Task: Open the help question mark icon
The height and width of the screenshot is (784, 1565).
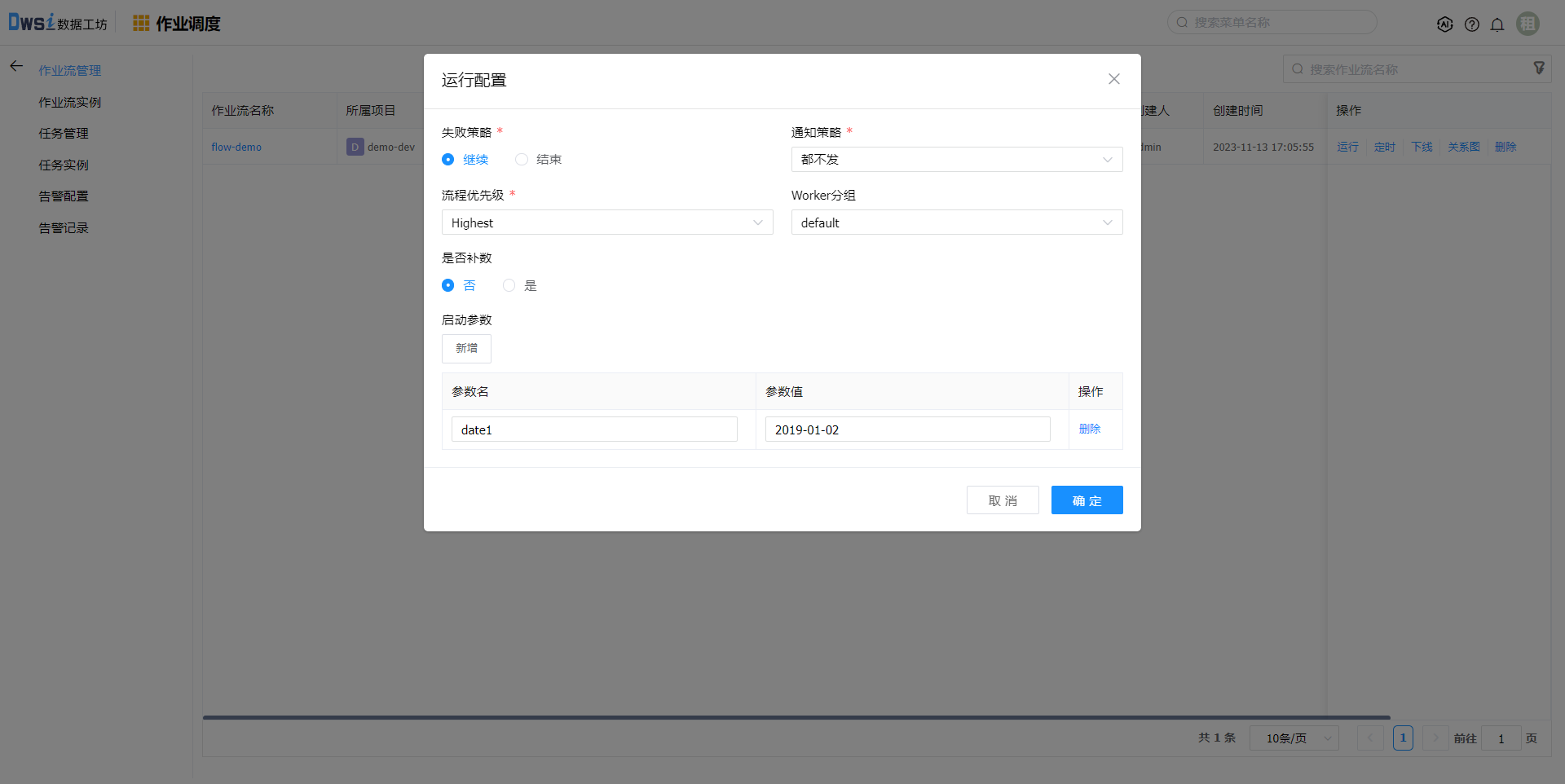Action: tap(1471, 24)
